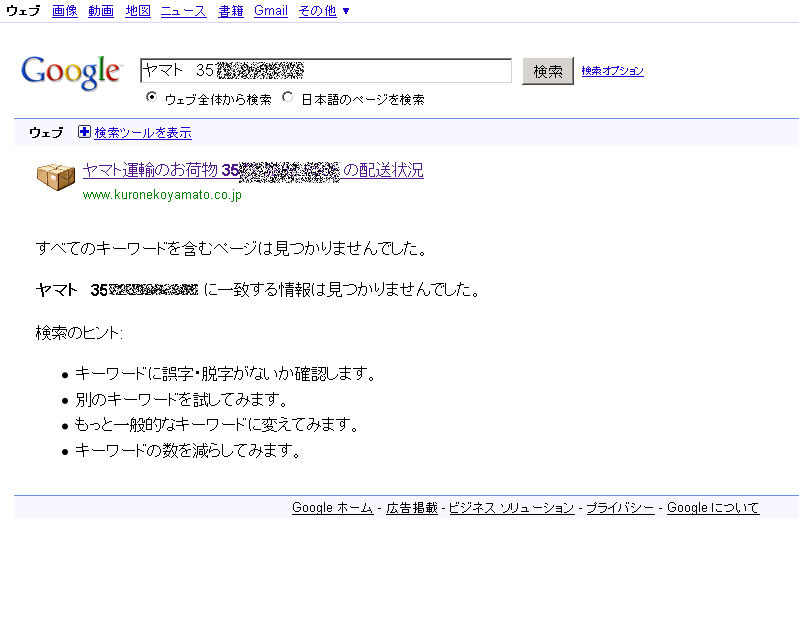
Task: Click the www.kuronekoyamato.co.jp URL text
Action: [162, 195]
